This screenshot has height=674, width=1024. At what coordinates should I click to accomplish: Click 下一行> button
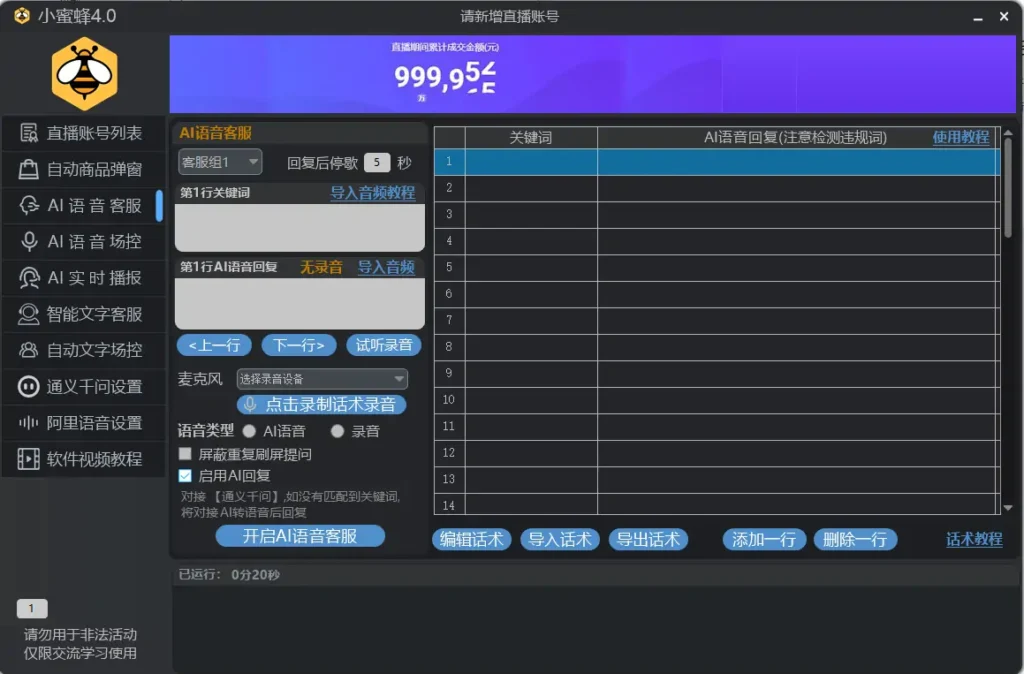click(x=298, y=345)
